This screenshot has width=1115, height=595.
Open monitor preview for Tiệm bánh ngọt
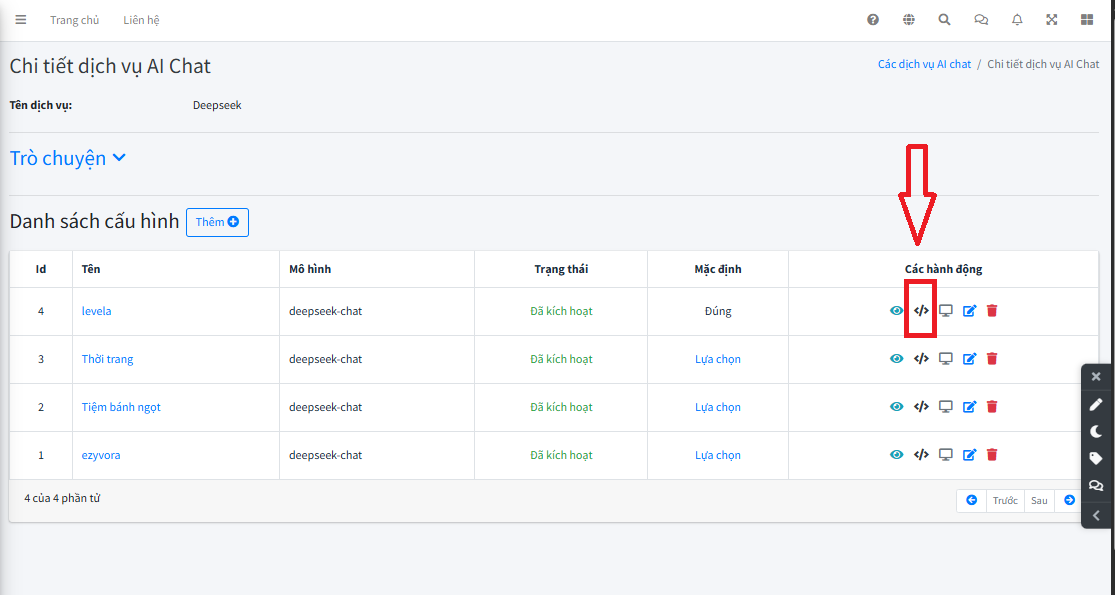[946, 407]
